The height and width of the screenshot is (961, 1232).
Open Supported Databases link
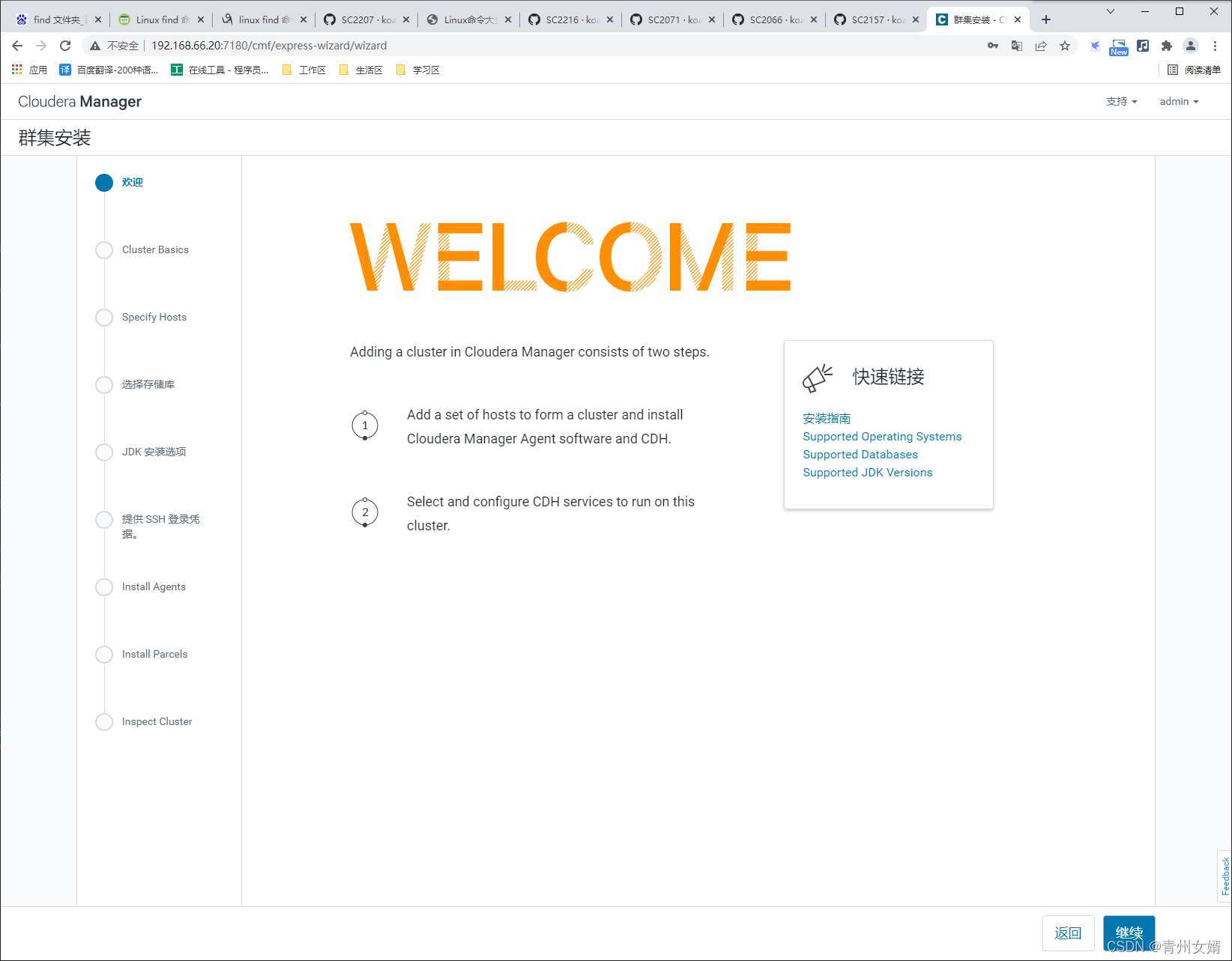(860, 454)
